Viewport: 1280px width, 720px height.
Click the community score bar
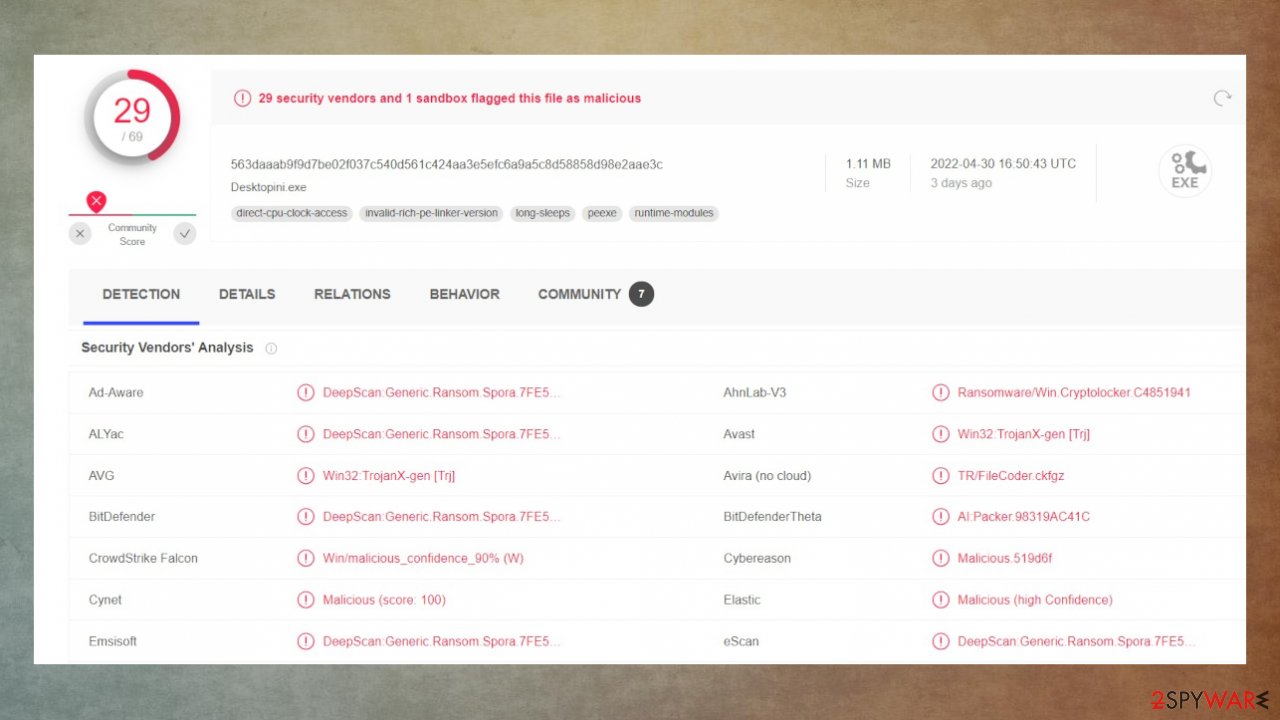(132, 214)
